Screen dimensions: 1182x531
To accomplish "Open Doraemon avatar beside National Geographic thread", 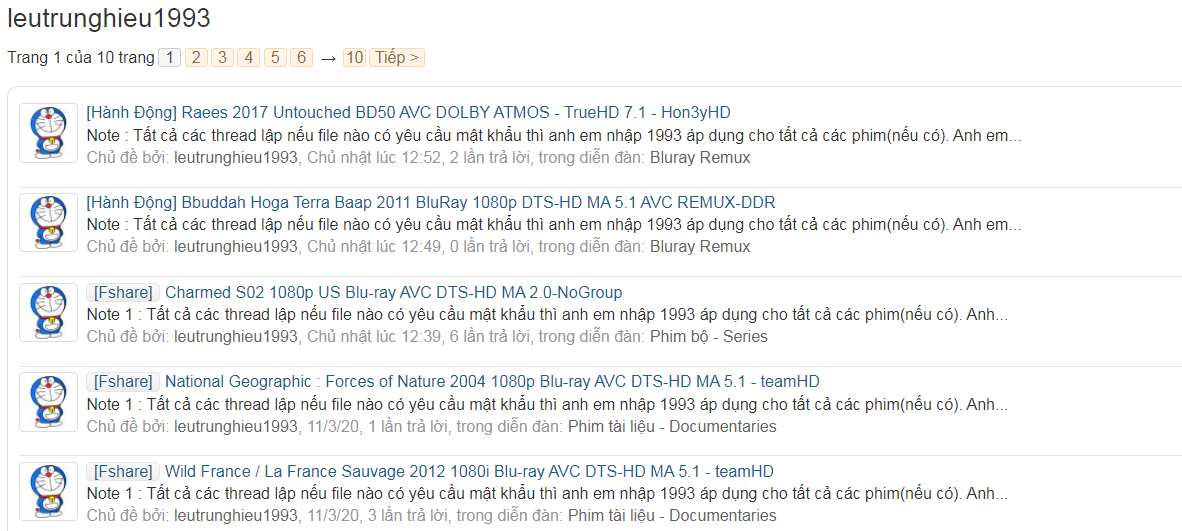I will click(x=48, y=401).
